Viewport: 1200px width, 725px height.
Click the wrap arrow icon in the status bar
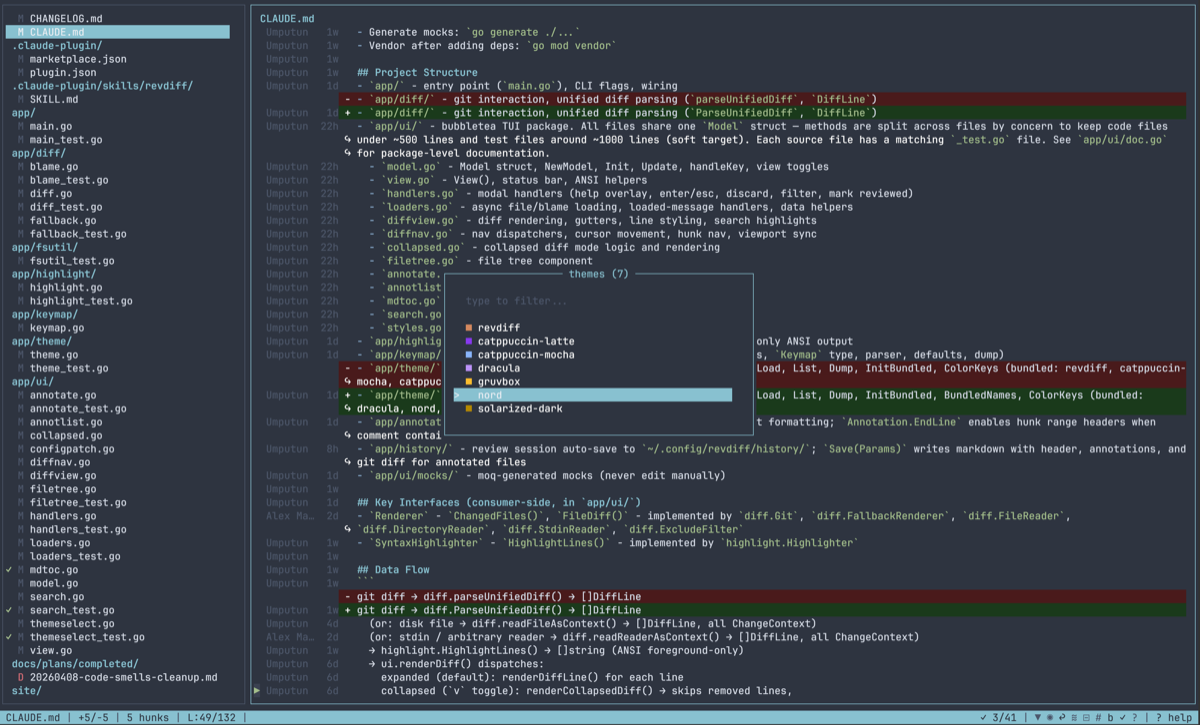pyautogui.click(x=1062, y=717)
